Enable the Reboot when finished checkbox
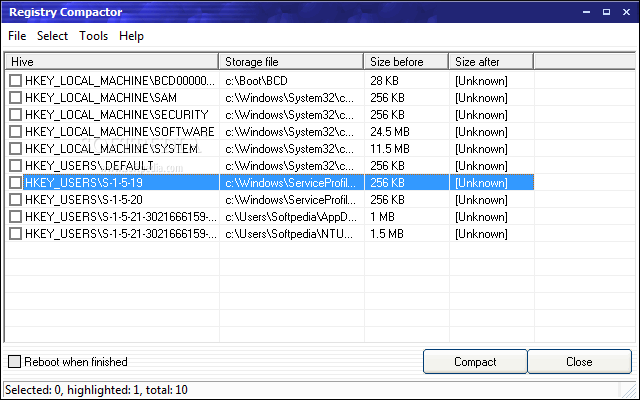This screenshot has height=400, width=640. coord(14,362)
